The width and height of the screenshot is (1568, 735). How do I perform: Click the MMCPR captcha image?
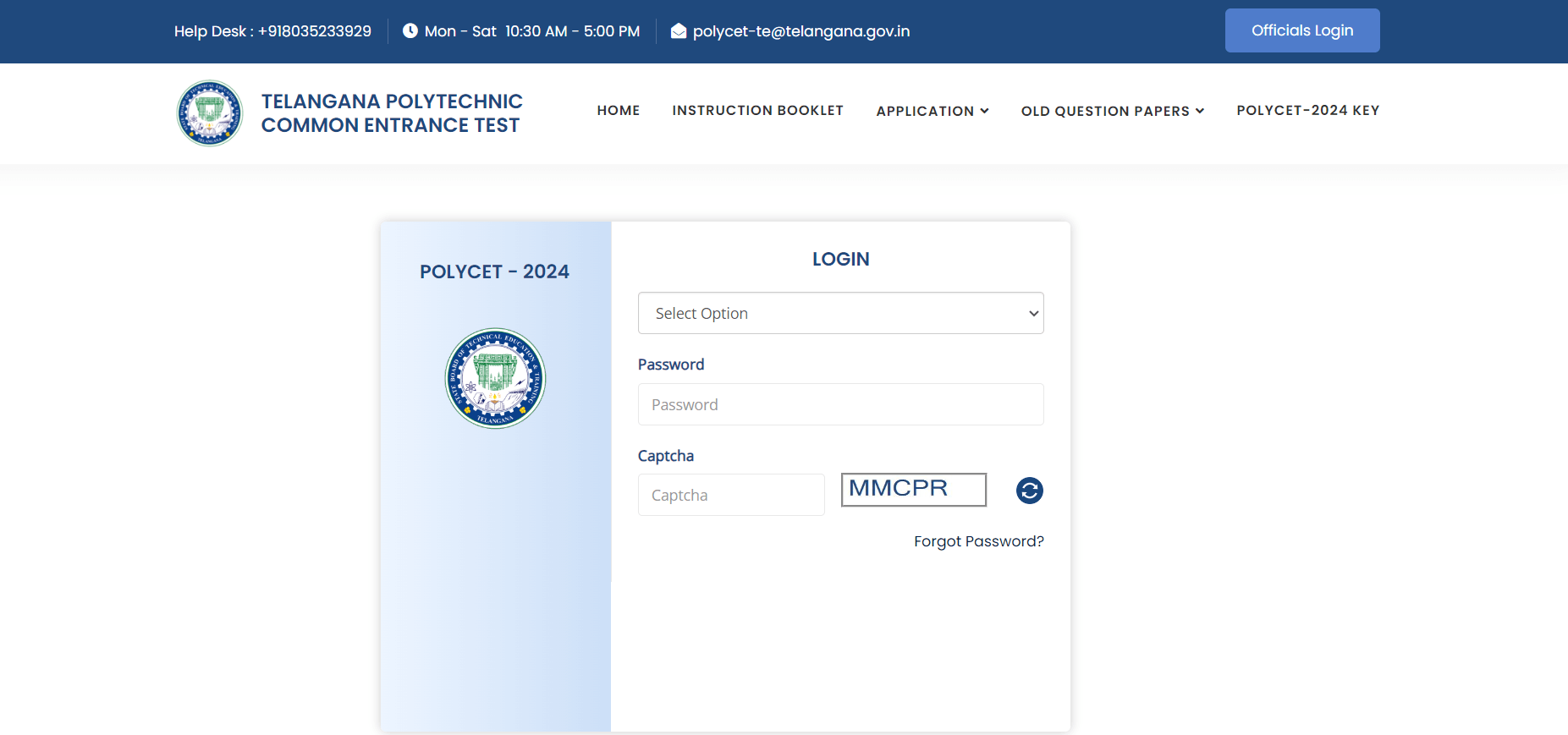tap(914, 490)
